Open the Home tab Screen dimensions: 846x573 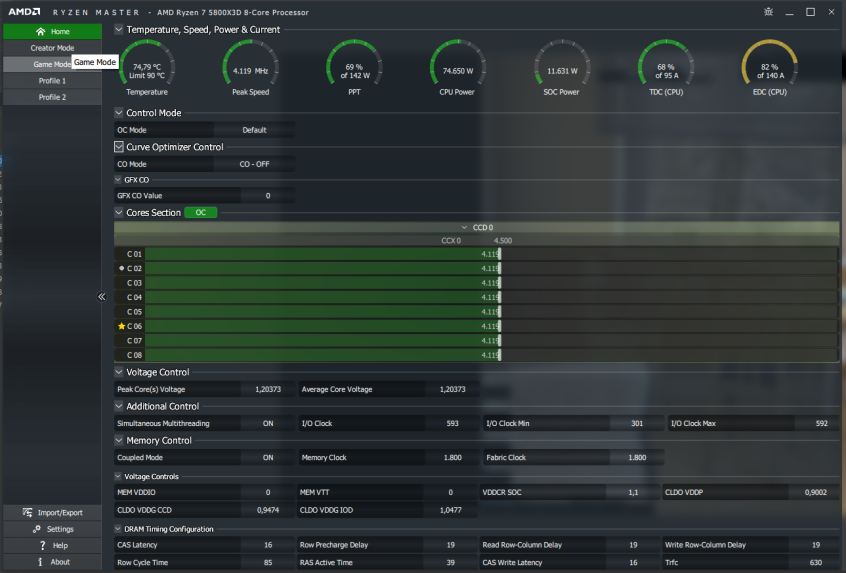52,31
